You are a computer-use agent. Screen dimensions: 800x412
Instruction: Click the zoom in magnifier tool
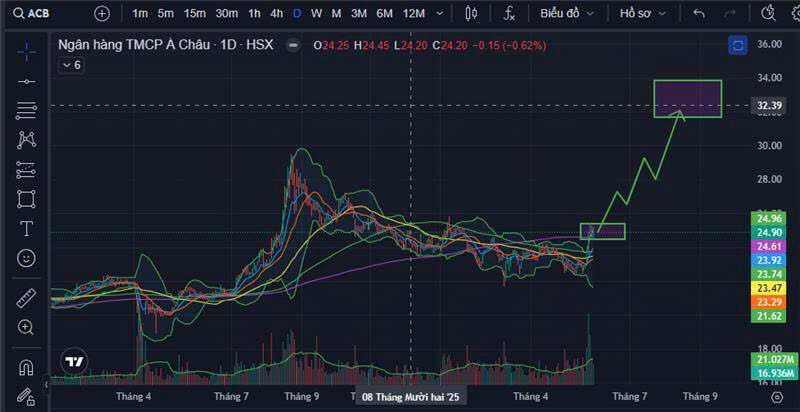coord(26,327)
